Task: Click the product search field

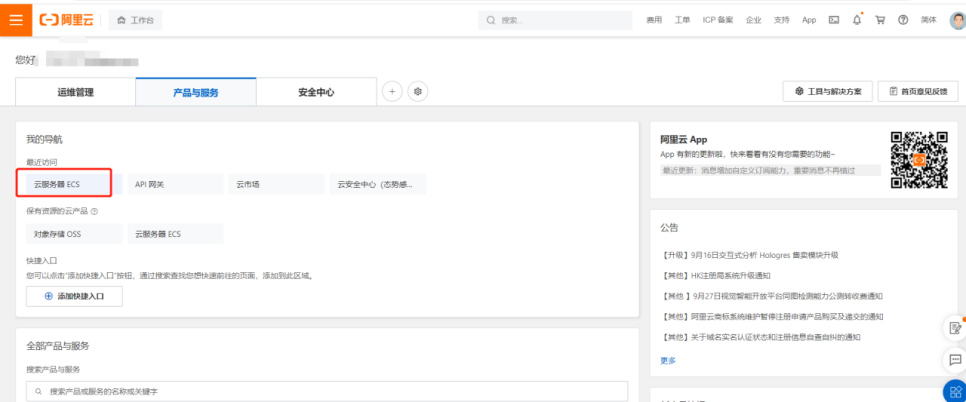Action: pyautogui.click(x=327, y=392)
